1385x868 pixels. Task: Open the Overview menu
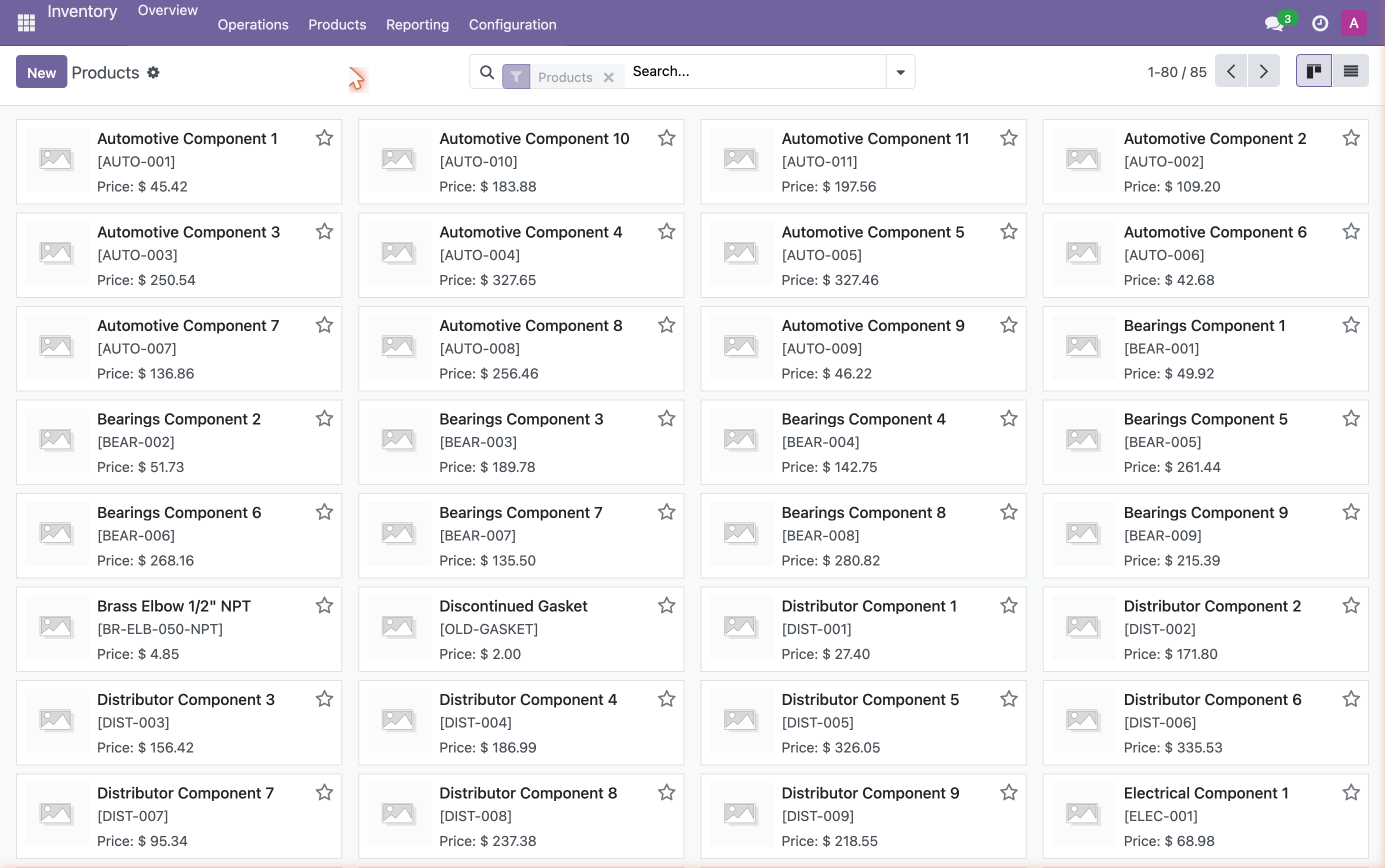(x=167, y=10)
